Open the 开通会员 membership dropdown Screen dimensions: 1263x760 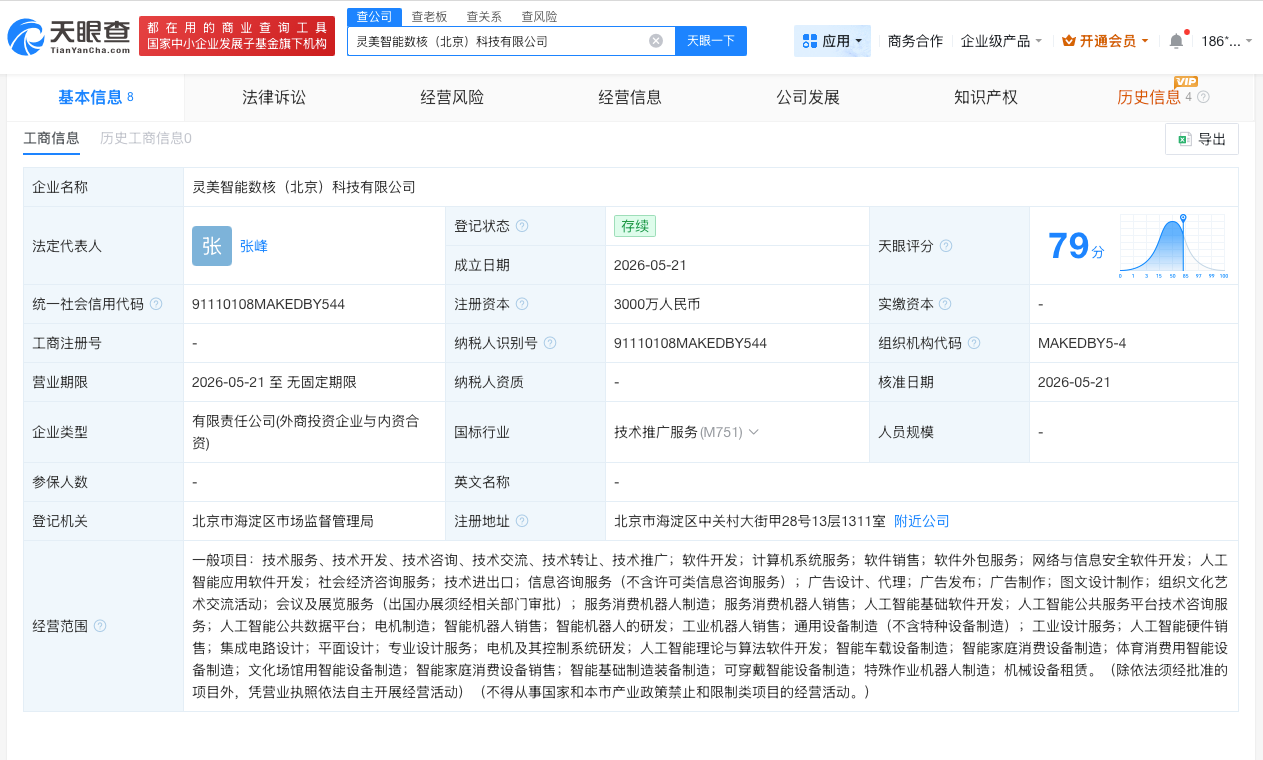1105,41
